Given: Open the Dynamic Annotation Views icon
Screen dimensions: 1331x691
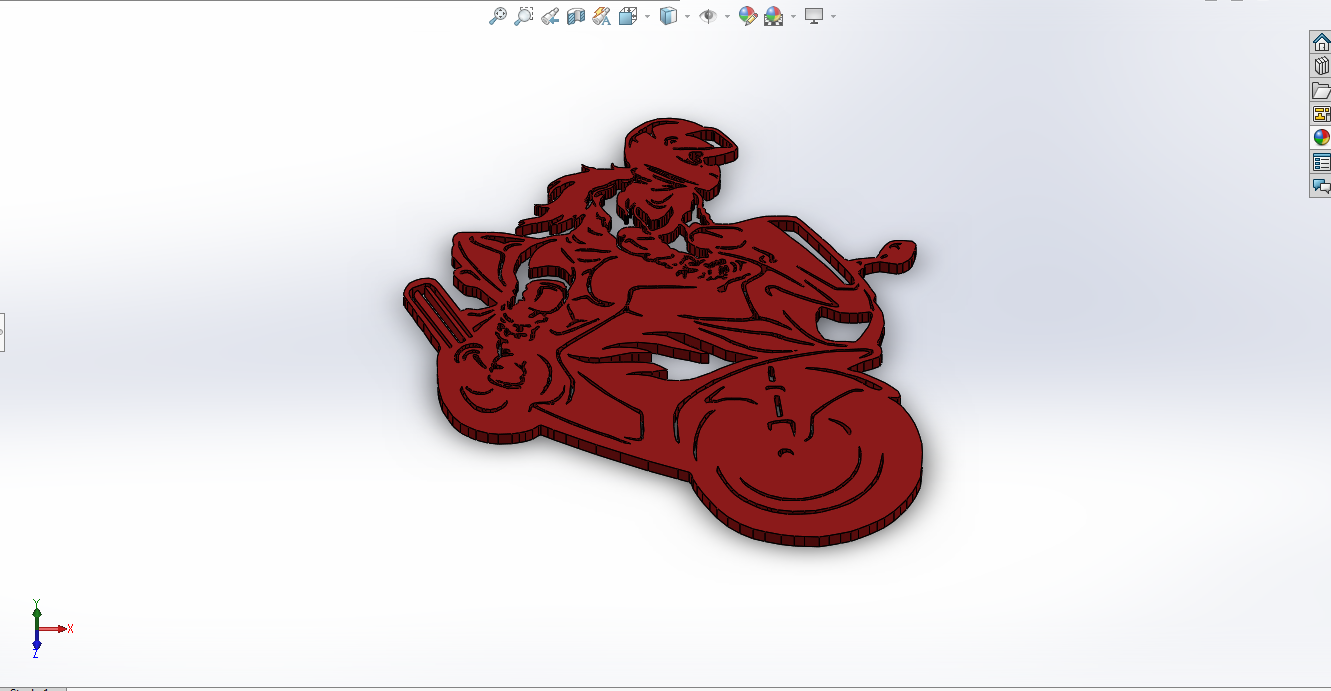Looking at the screenshot, I should tap(601, 16).
